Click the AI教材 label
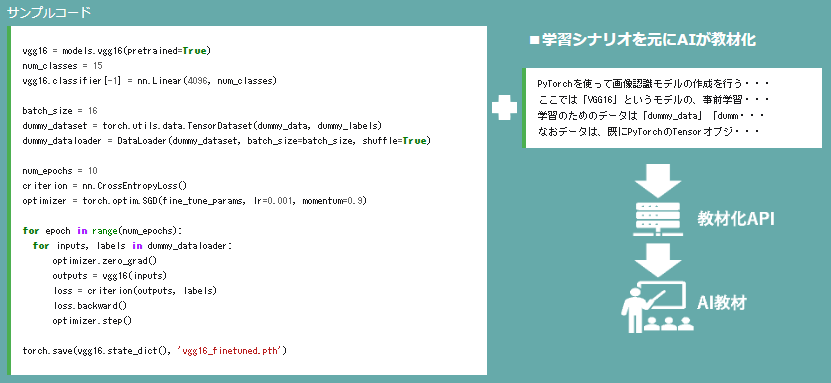Screen dimensions: 831x383 pos(722,302)
